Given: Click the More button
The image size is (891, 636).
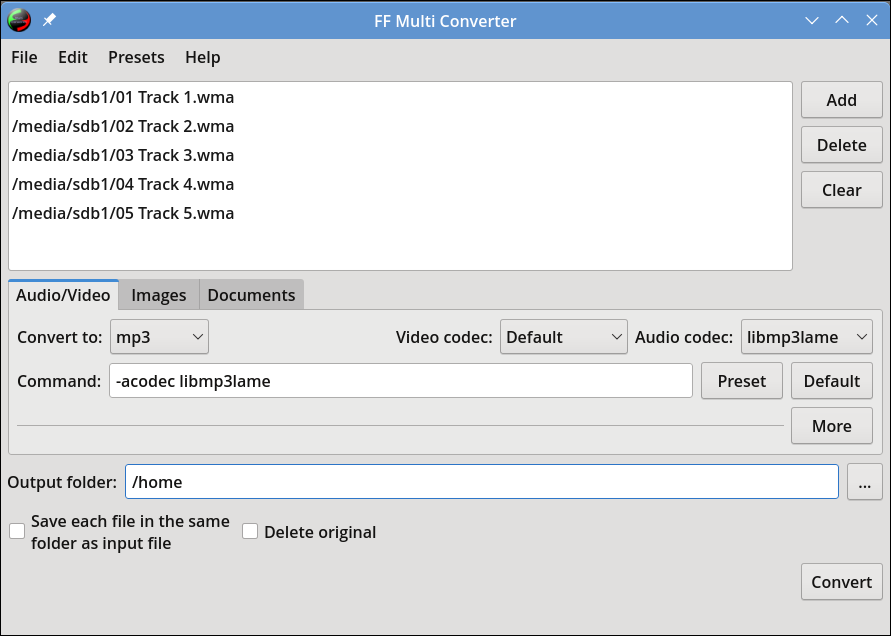Looking at the screenshot, I should click(831, 426).
